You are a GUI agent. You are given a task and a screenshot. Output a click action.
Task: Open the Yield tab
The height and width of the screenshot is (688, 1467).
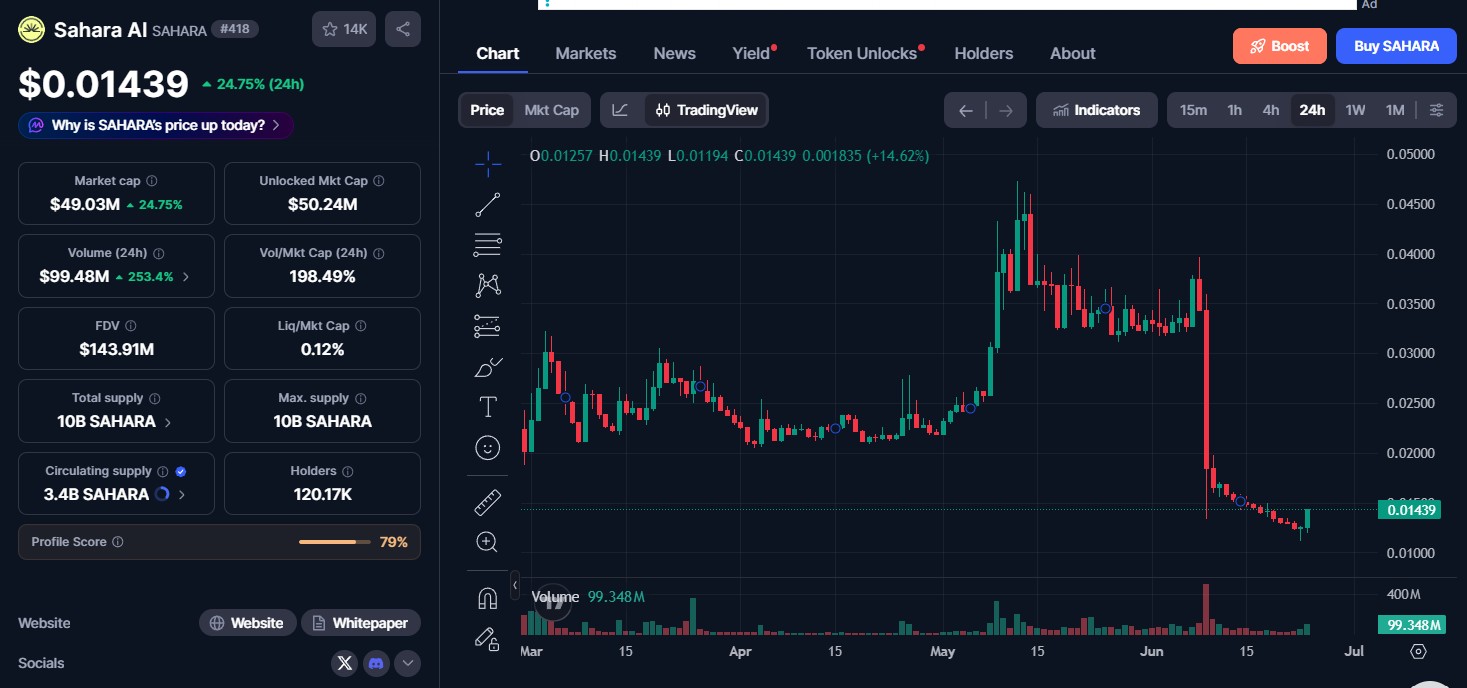pos(752,54)
